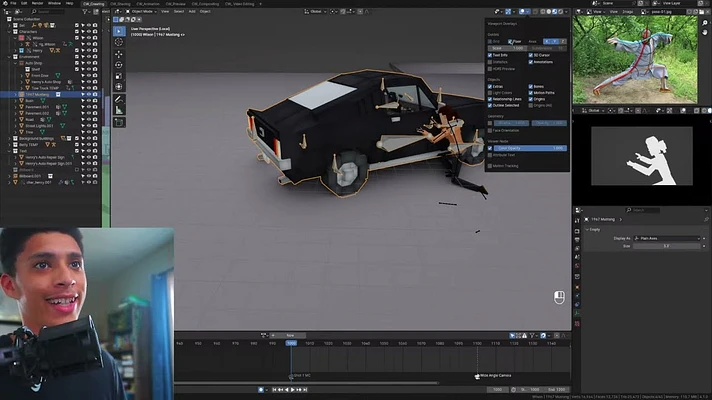
Task: Collapse the Characters collection
Action: 9,32
